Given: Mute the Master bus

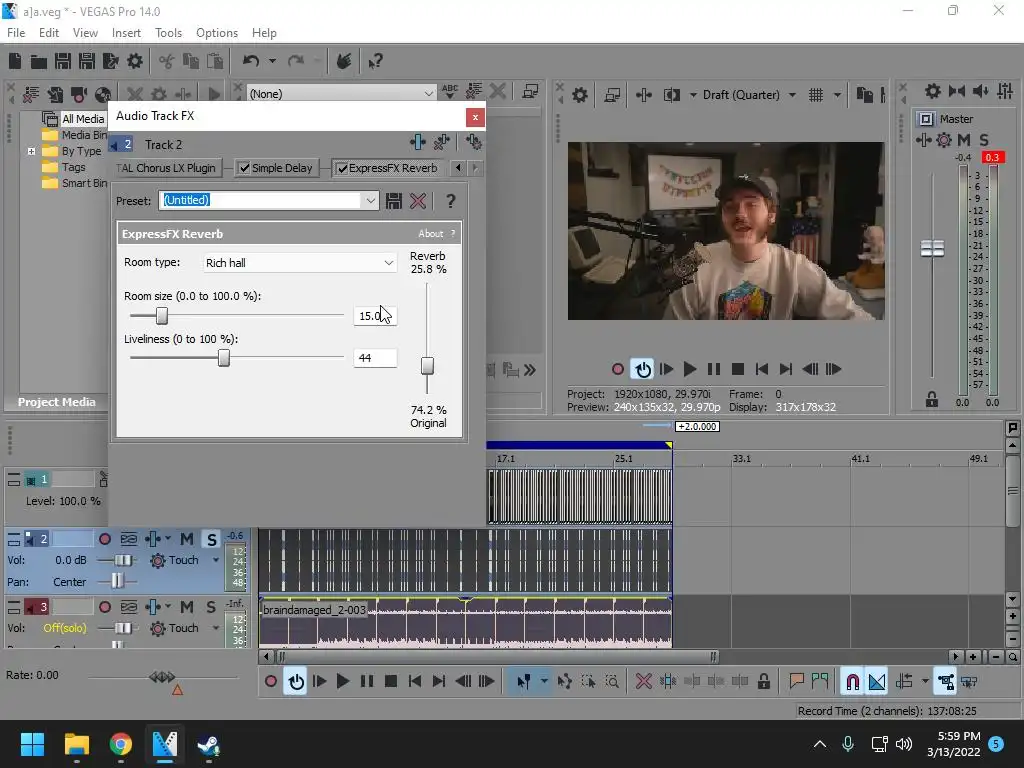Looking at the screenshot, I should point(963,140).
